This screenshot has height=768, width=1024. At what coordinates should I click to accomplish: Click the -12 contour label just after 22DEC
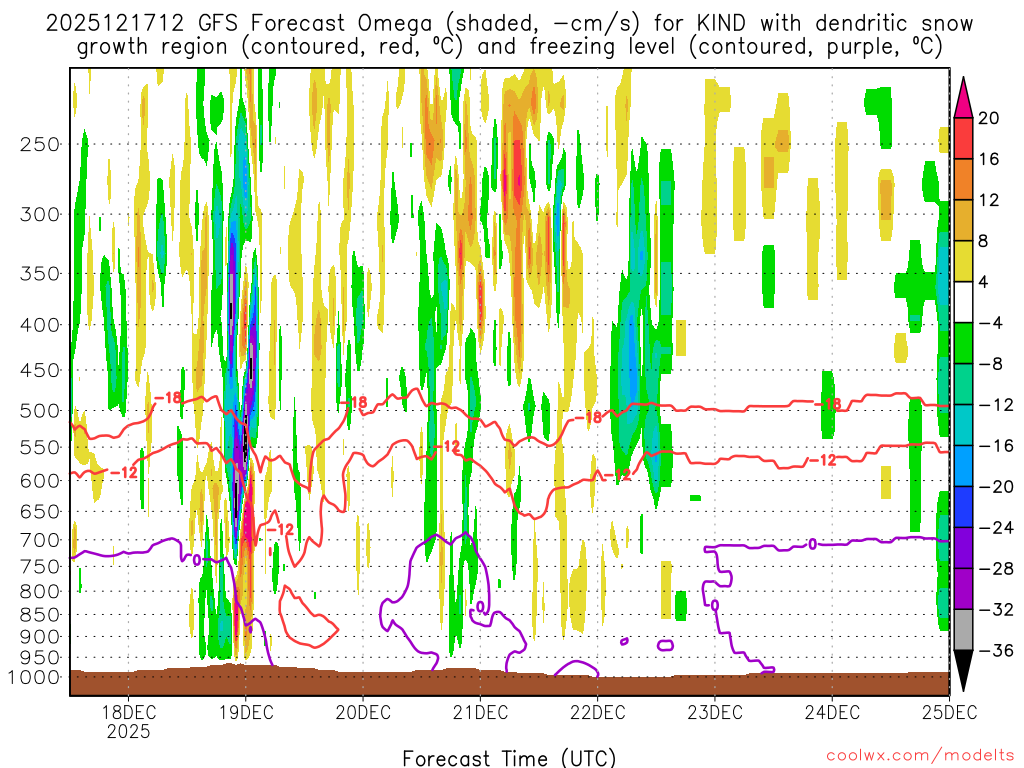tap(618, 474)
